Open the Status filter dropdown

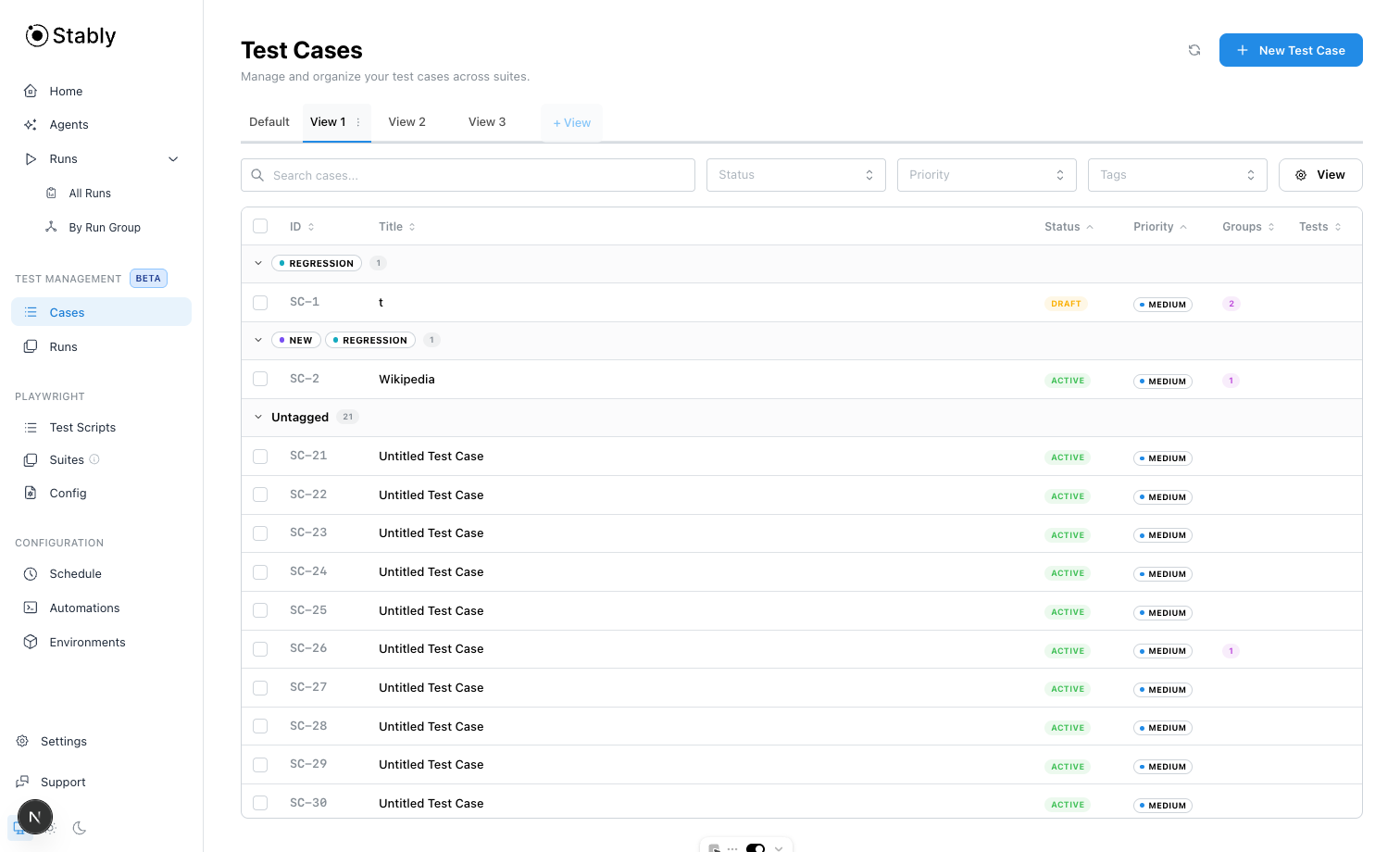[795, 174]
